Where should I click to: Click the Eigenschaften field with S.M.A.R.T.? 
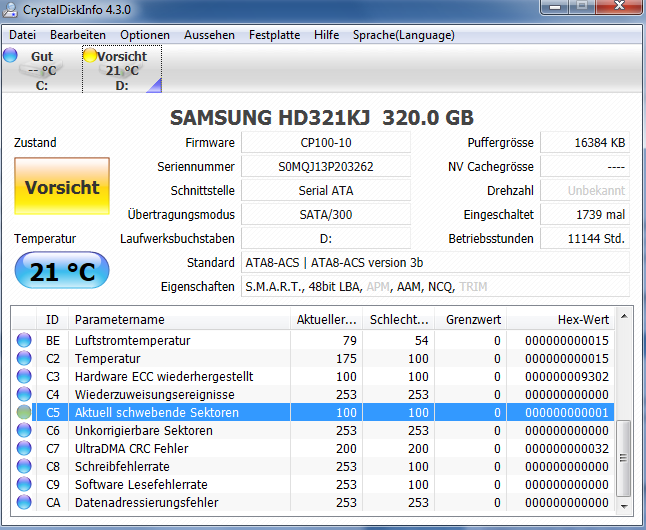[x=435, y=286]
